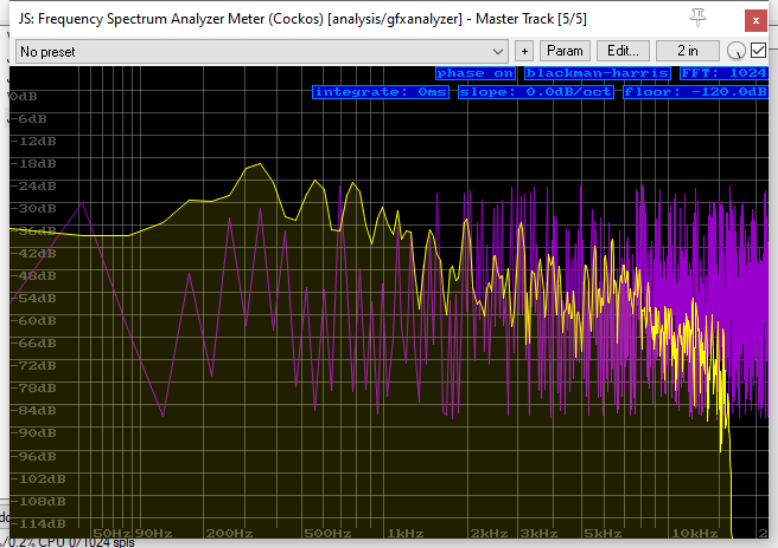Adjust the slope: 0.0dB/oct setting
778x548 pixels.
click(536, 92)
